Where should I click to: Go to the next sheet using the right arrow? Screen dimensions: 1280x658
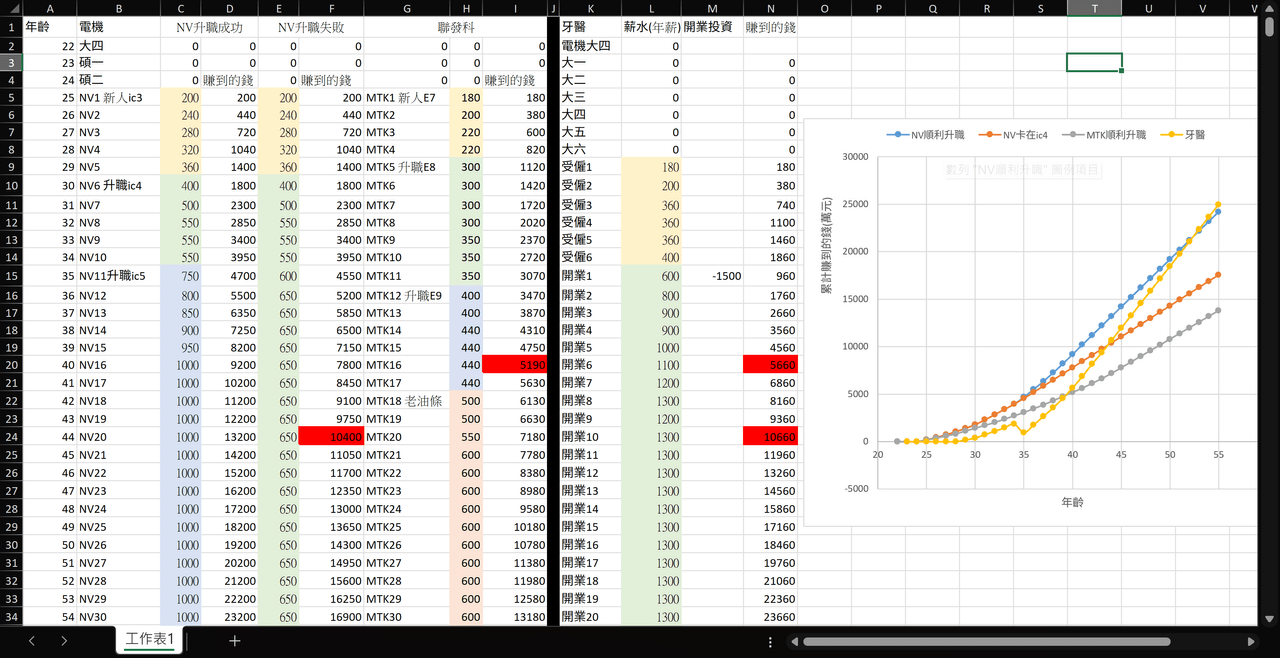click(63, 641)
